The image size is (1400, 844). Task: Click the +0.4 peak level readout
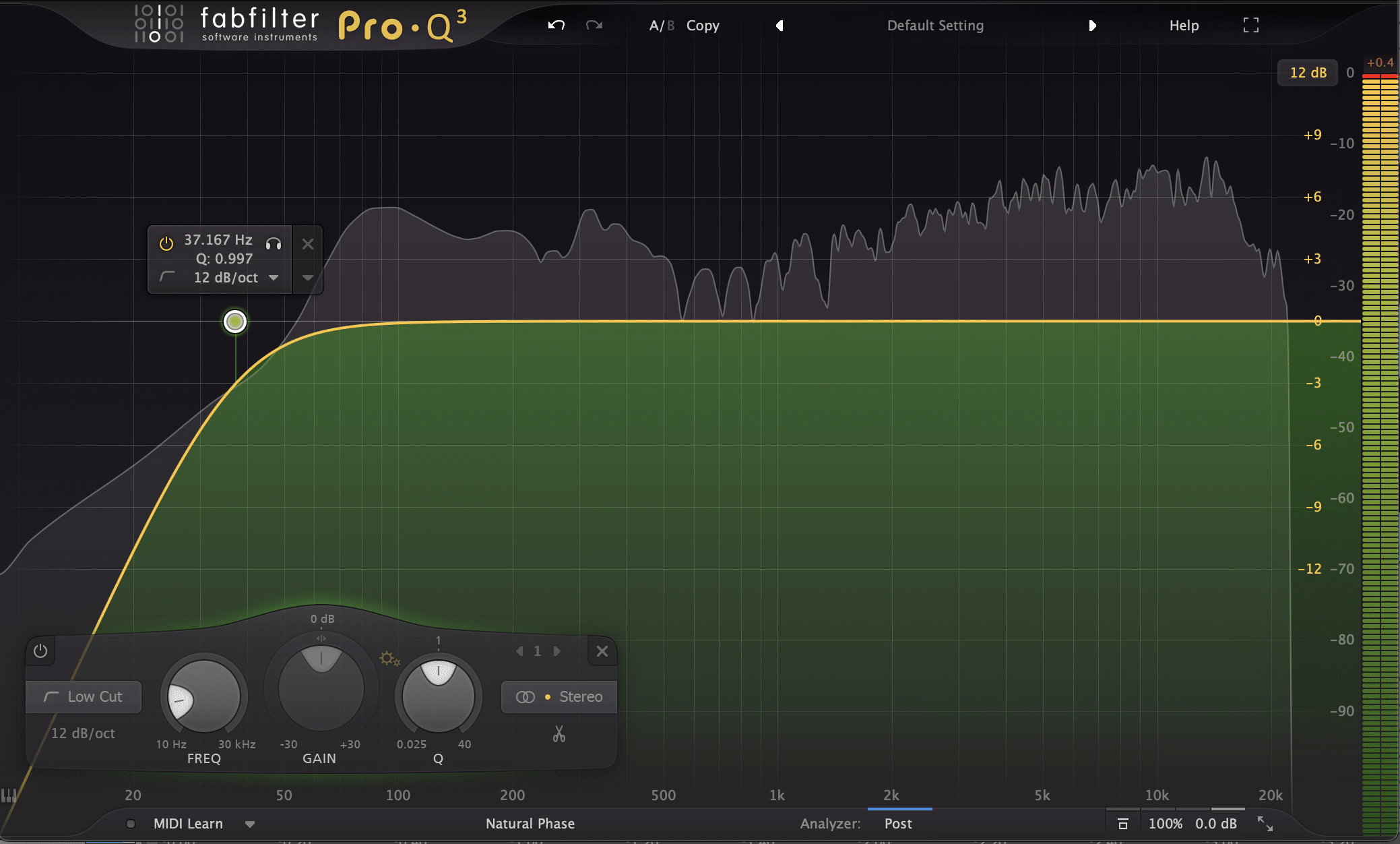(x=1380, y=63)
